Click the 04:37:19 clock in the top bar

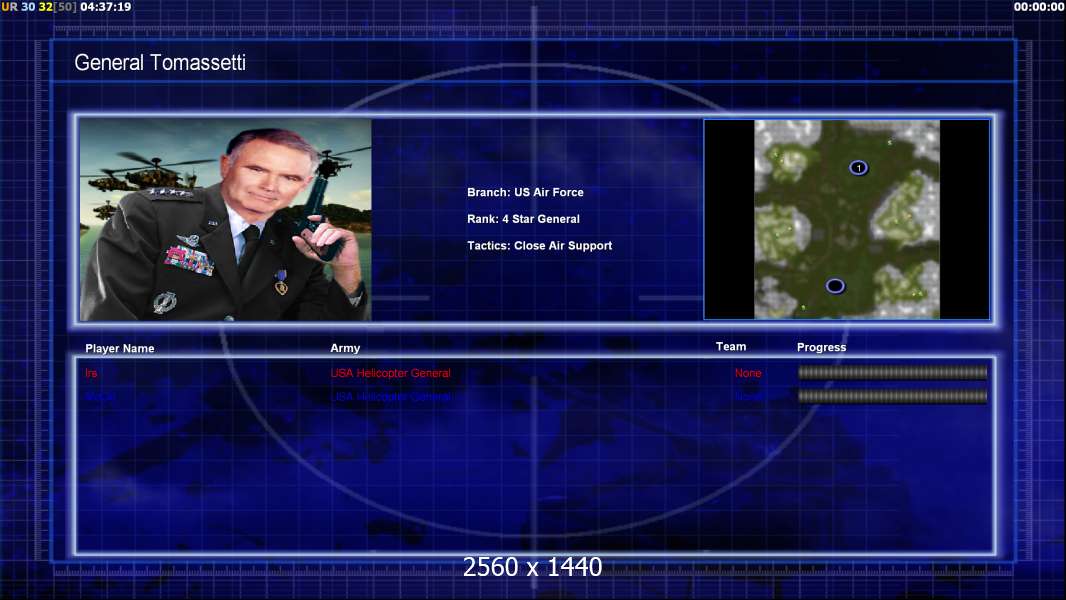tap(106, 7)
